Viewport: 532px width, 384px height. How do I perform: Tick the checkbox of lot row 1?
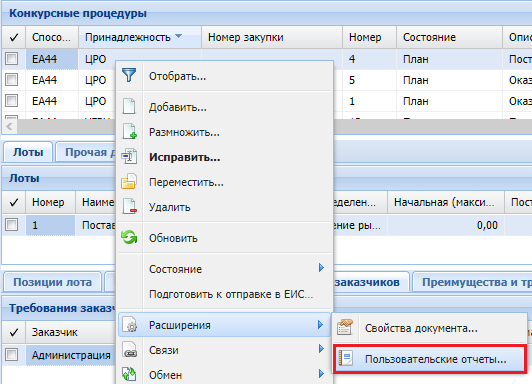pos(12,225)
